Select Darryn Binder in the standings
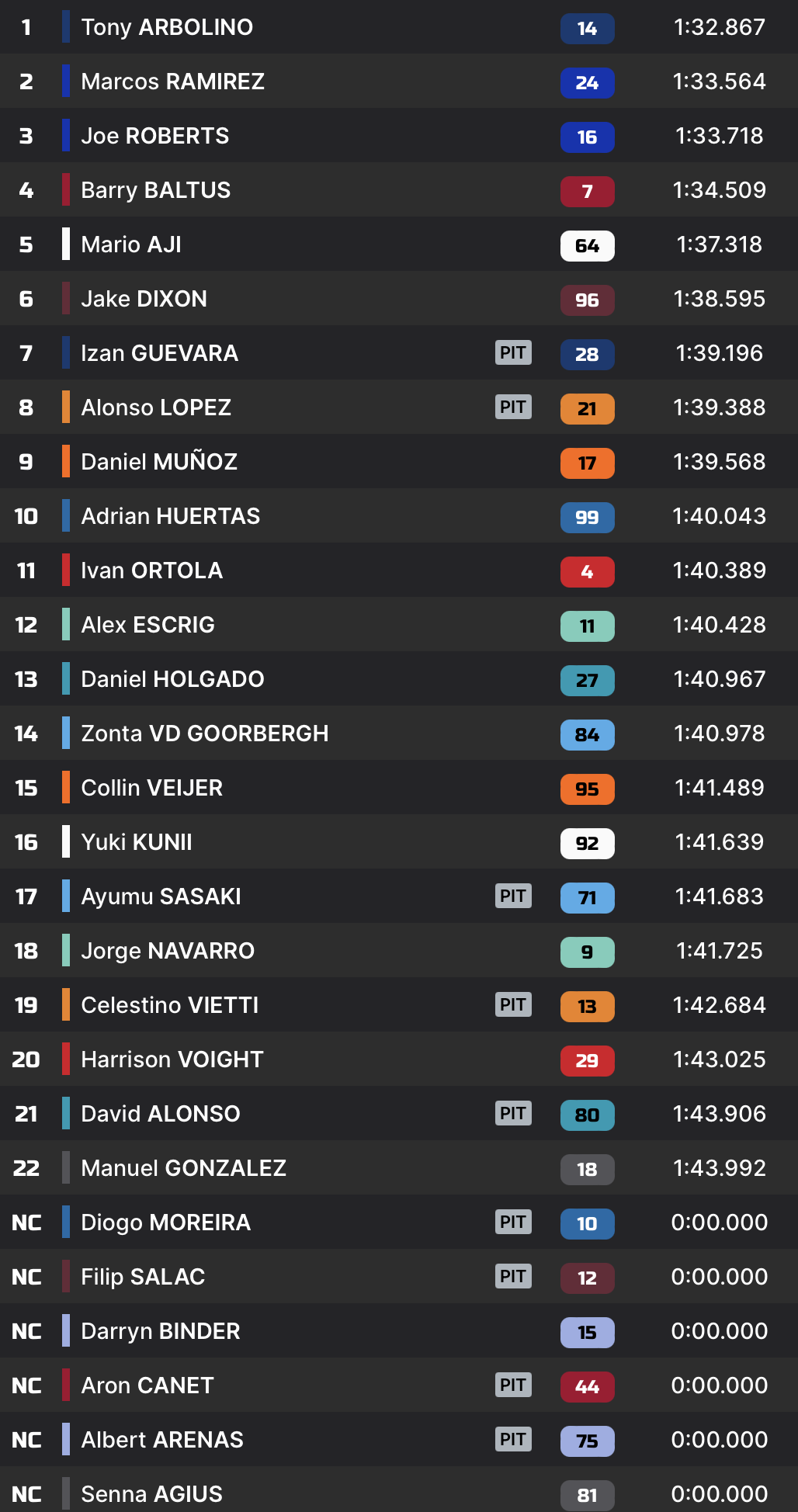 tap(160, 1331)
